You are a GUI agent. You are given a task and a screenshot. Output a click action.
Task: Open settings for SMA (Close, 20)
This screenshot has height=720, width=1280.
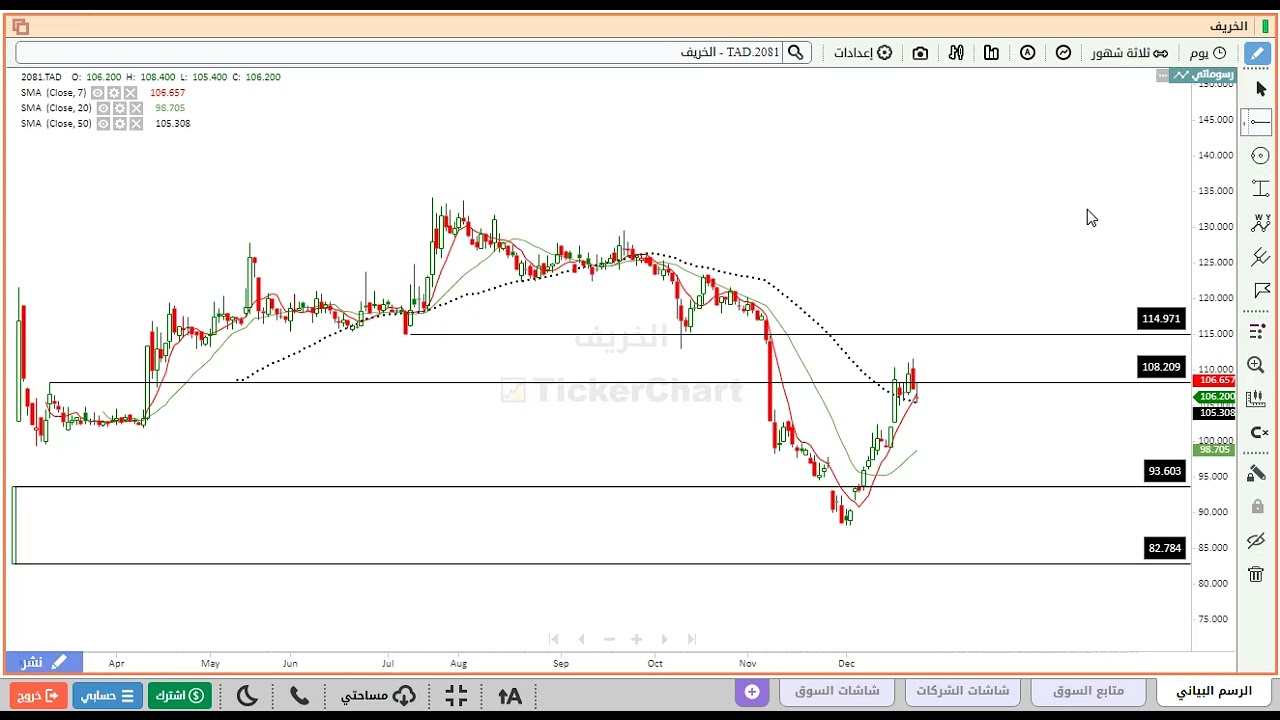point(119,108)
